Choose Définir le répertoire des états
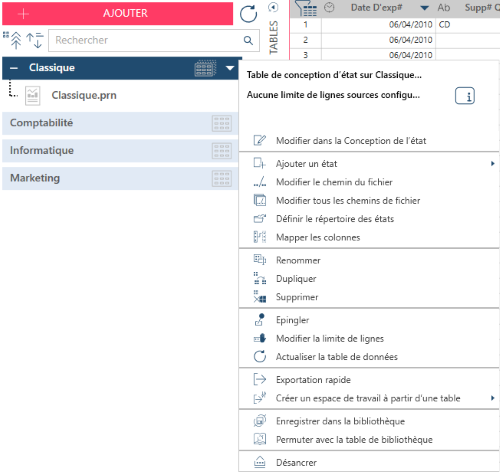 click(369, 219)
